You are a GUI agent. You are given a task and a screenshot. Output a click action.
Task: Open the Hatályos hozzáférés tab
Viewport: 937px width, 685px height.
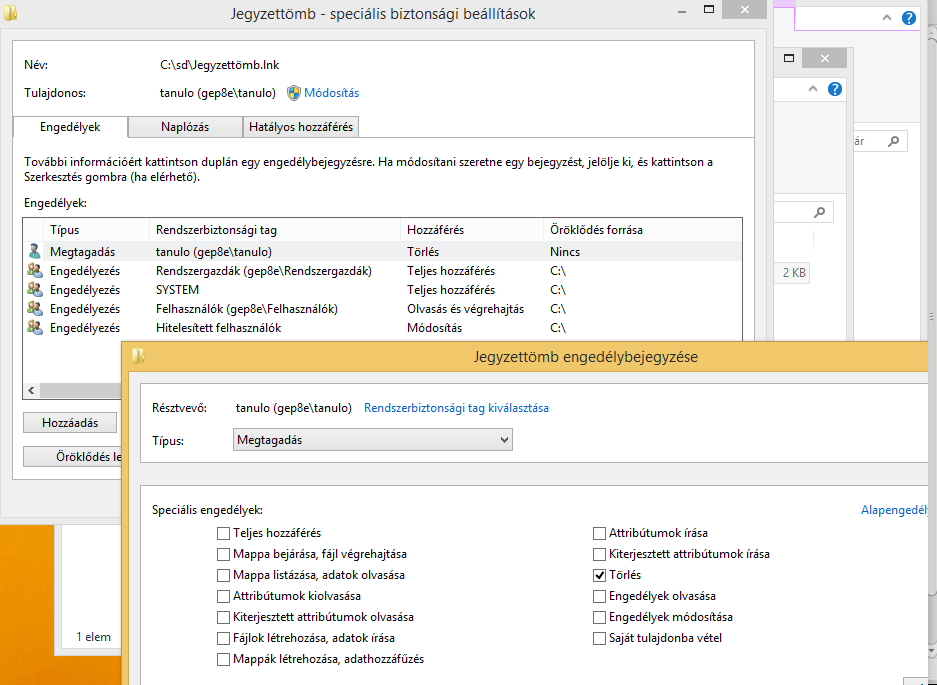pos(301,127)
